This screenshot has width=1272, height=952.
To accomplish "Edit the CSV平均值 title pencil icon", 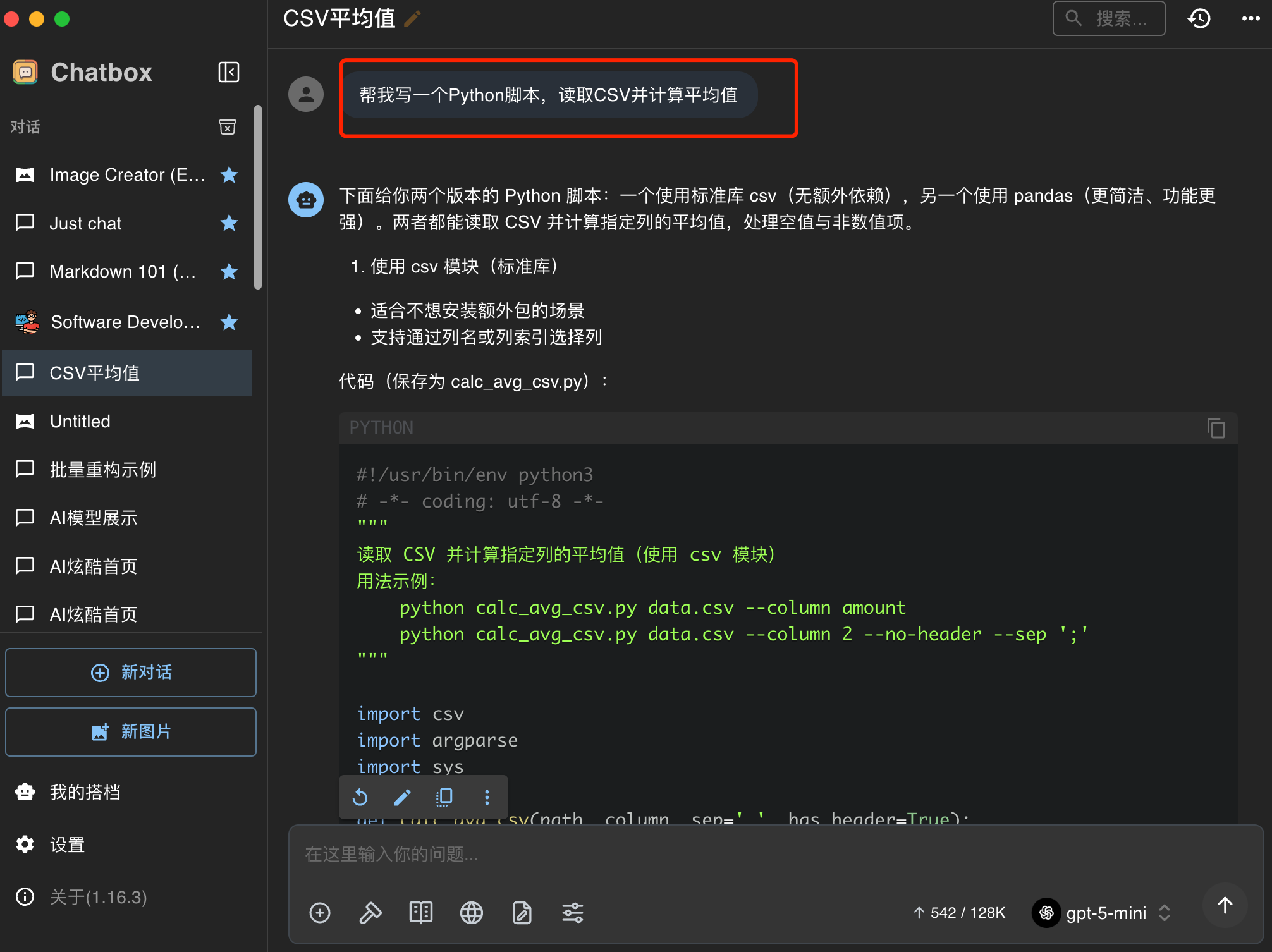I will coord(412,19).
